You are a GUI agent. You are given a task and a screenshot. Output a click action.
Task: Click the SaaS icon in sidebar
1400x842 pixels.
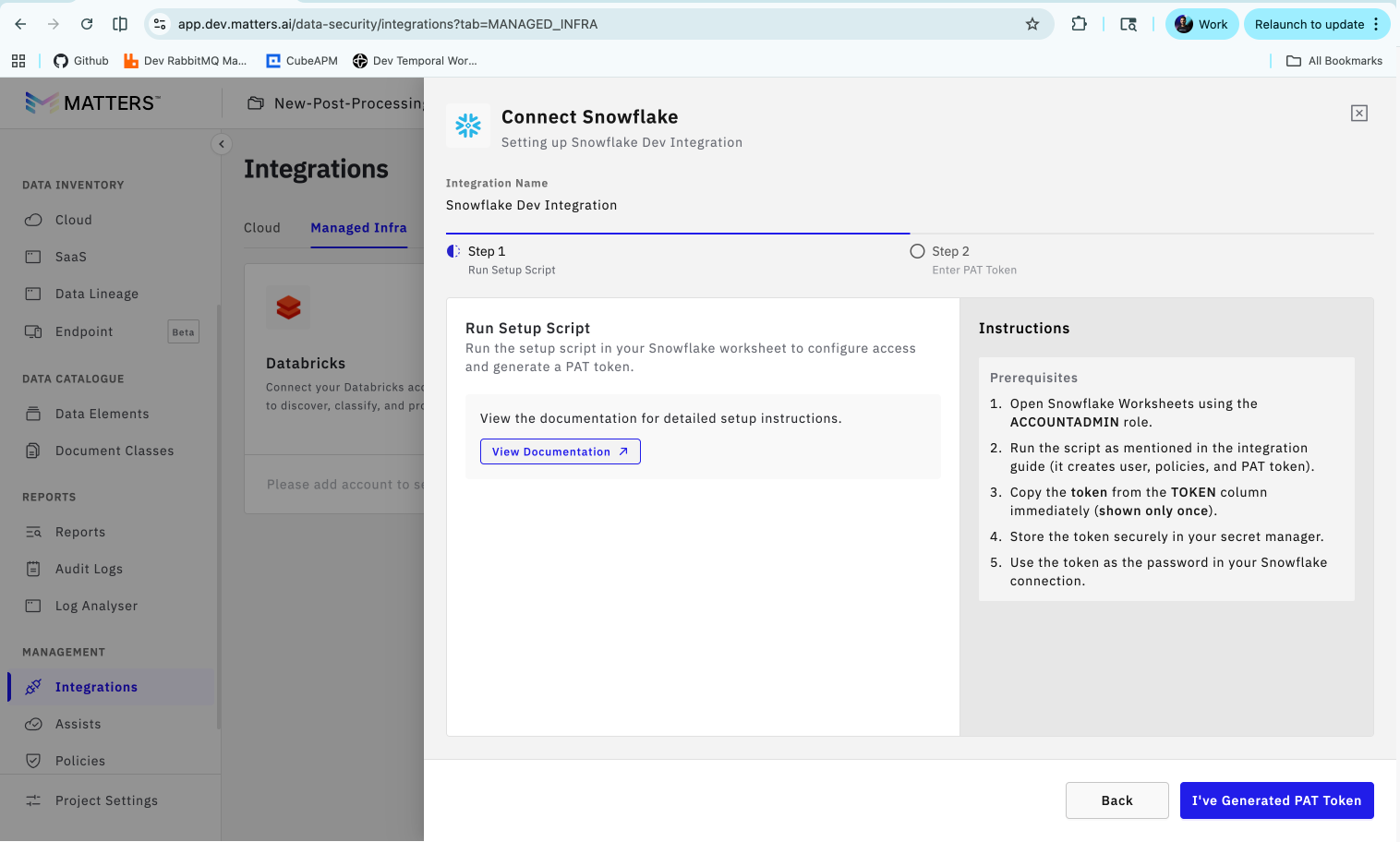[x=33, y=257]
